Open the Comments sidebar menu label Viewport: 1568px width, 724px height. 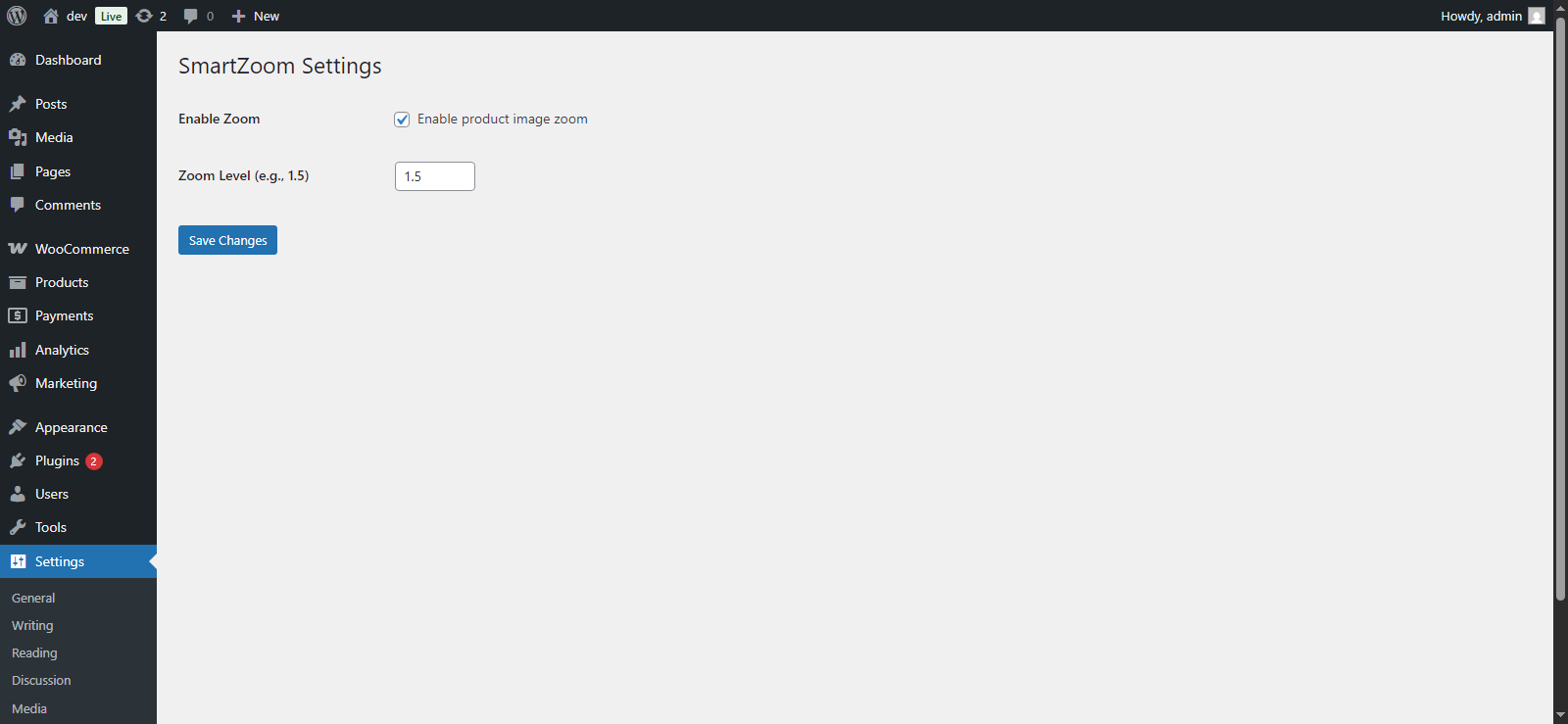(x=68, y=205)
